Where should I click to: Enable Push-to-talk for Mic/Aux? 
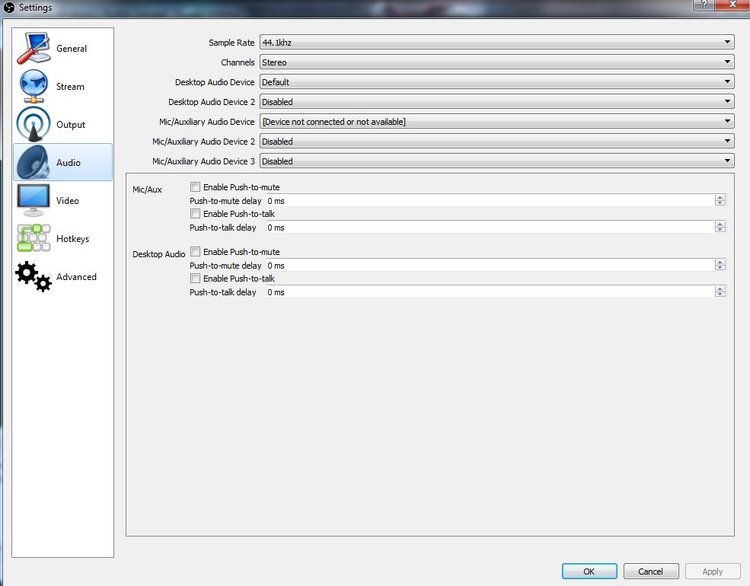[195, 213]
